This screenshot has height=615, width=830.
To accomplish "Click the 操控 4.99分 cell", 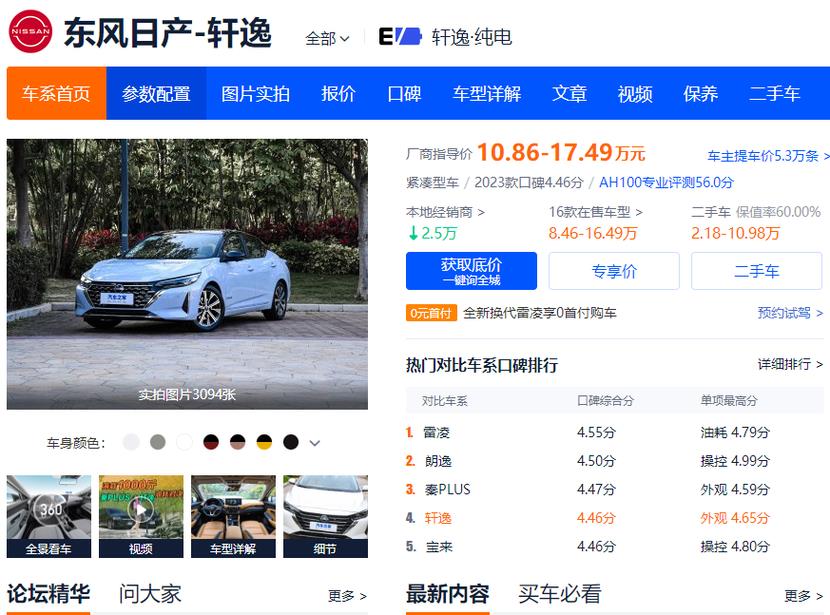I will 735,461.
